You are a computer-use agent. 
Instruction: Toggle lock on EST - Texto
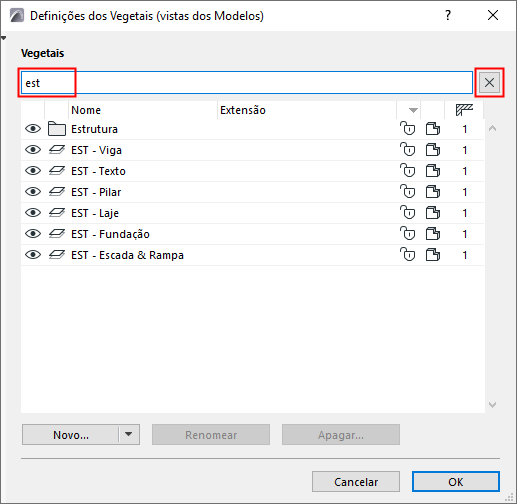click(x=407, y=171)
